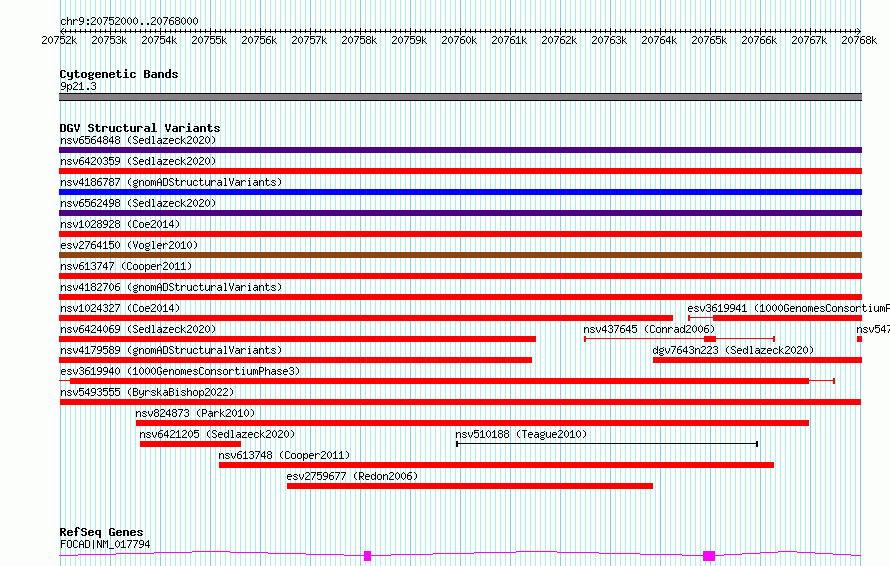Click the 20752k ruler tick label

point(60,40)
